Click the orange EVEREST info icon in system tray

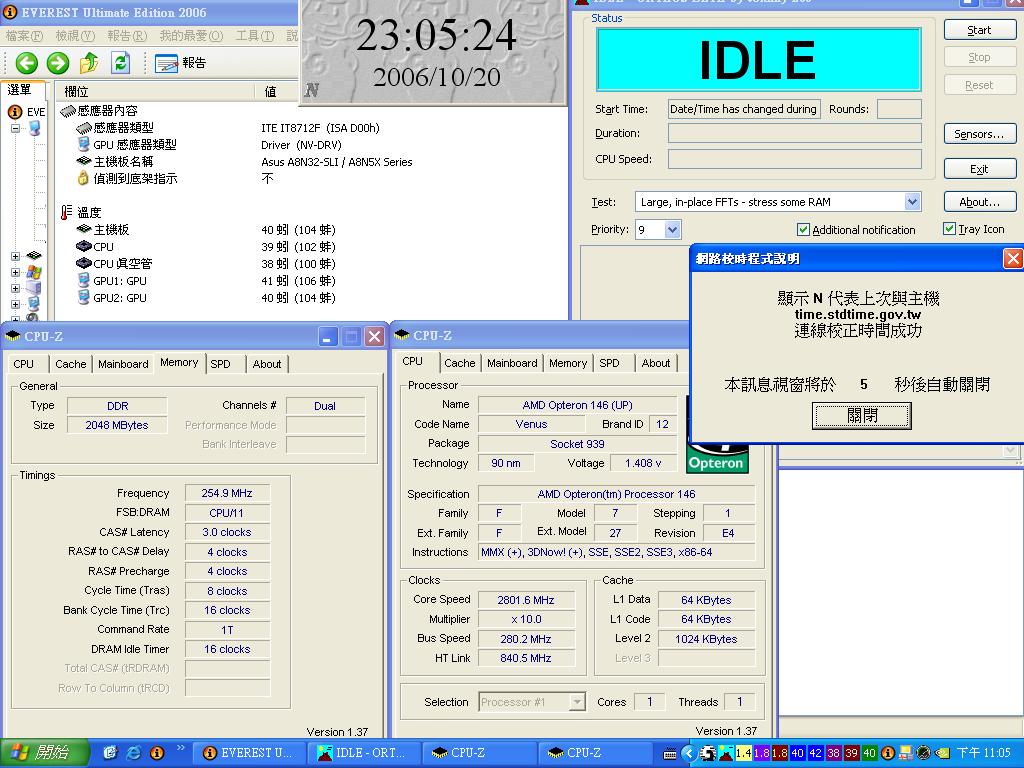click(888, 753)
